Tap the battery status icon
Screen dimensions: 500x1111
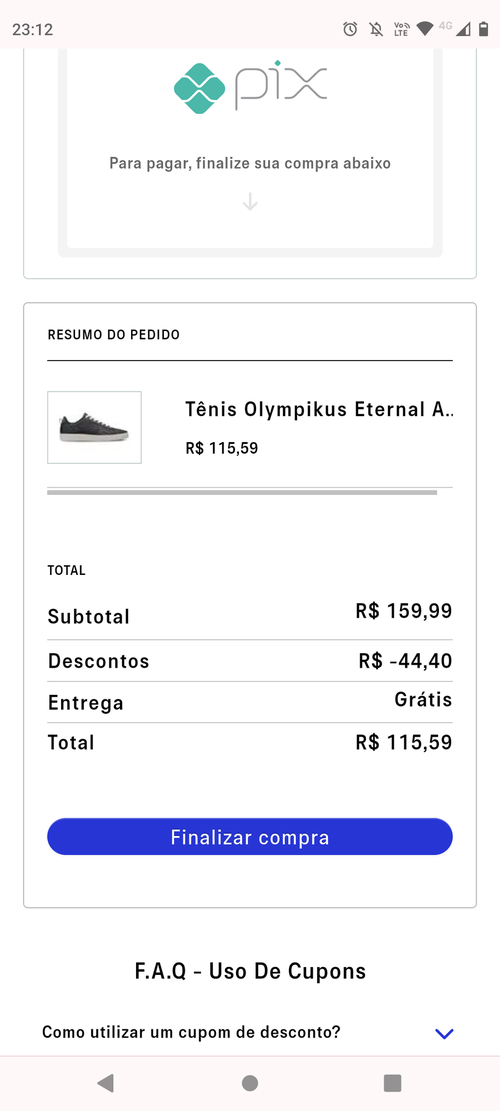[483, 29]
